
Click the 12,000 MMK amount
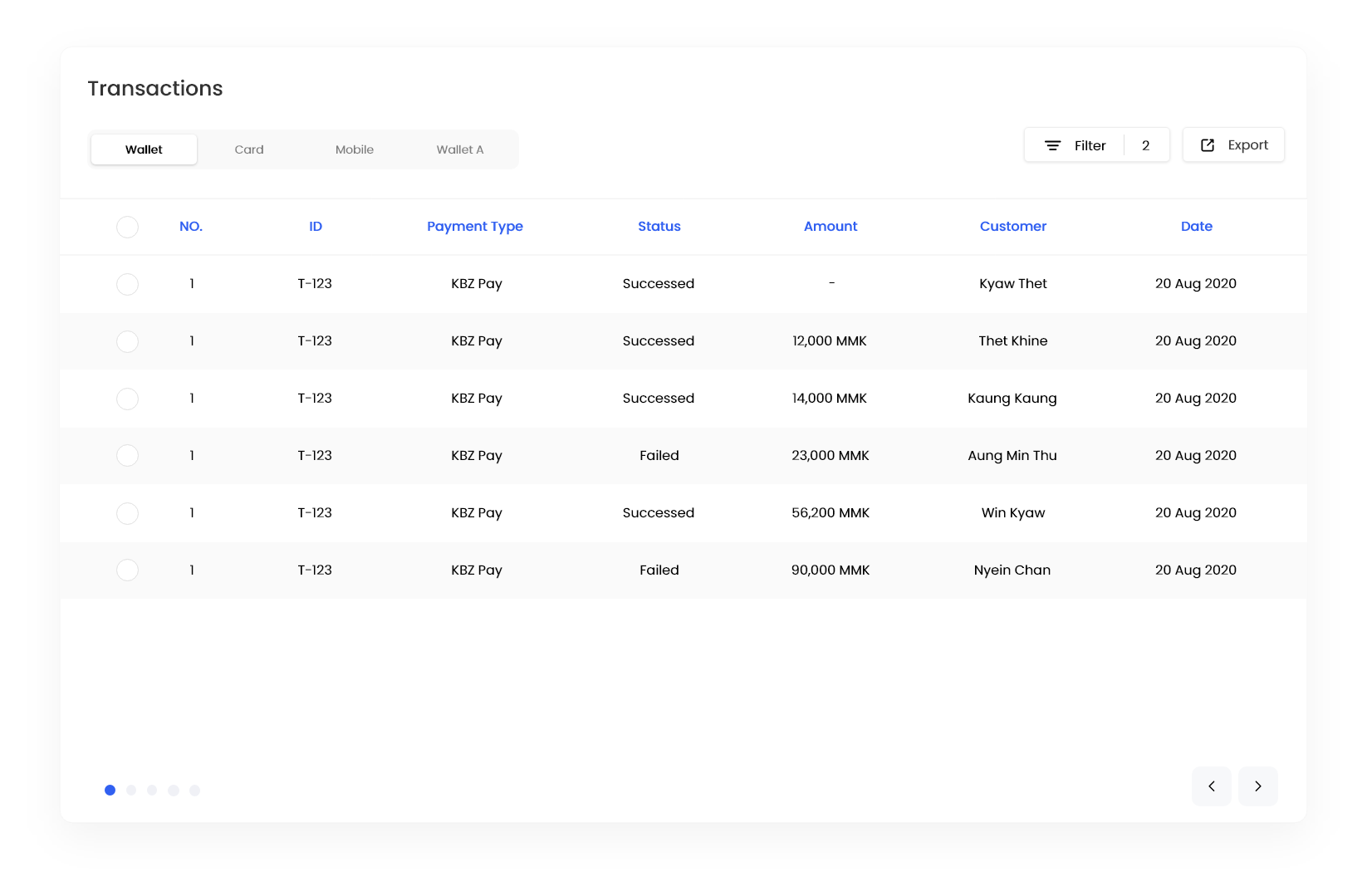[830, 340]
